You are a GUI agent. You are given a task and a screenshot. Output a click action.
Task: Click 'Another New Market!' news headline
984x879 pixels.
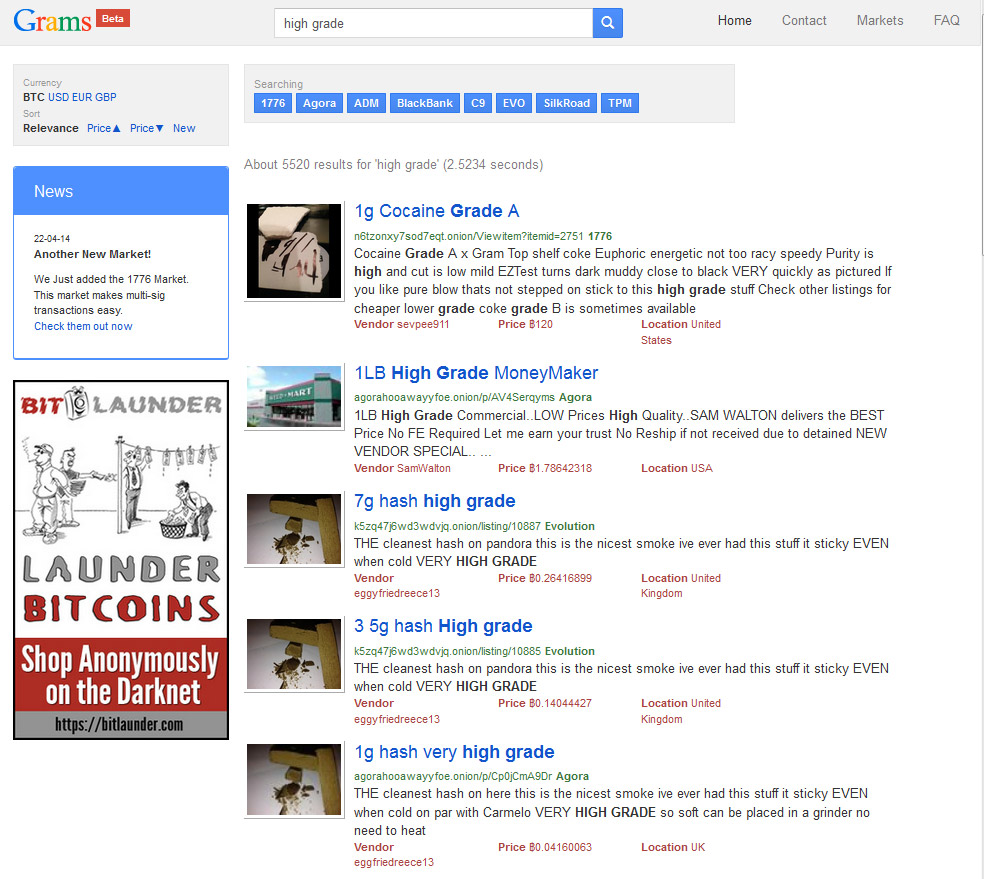tap(92, 254)
